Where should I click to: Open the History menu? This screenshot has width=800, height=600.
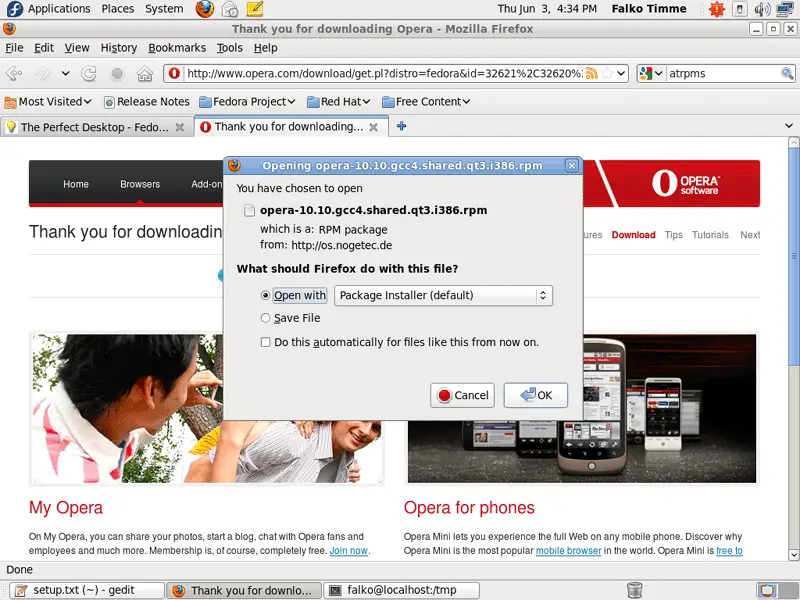pos(119,48)
